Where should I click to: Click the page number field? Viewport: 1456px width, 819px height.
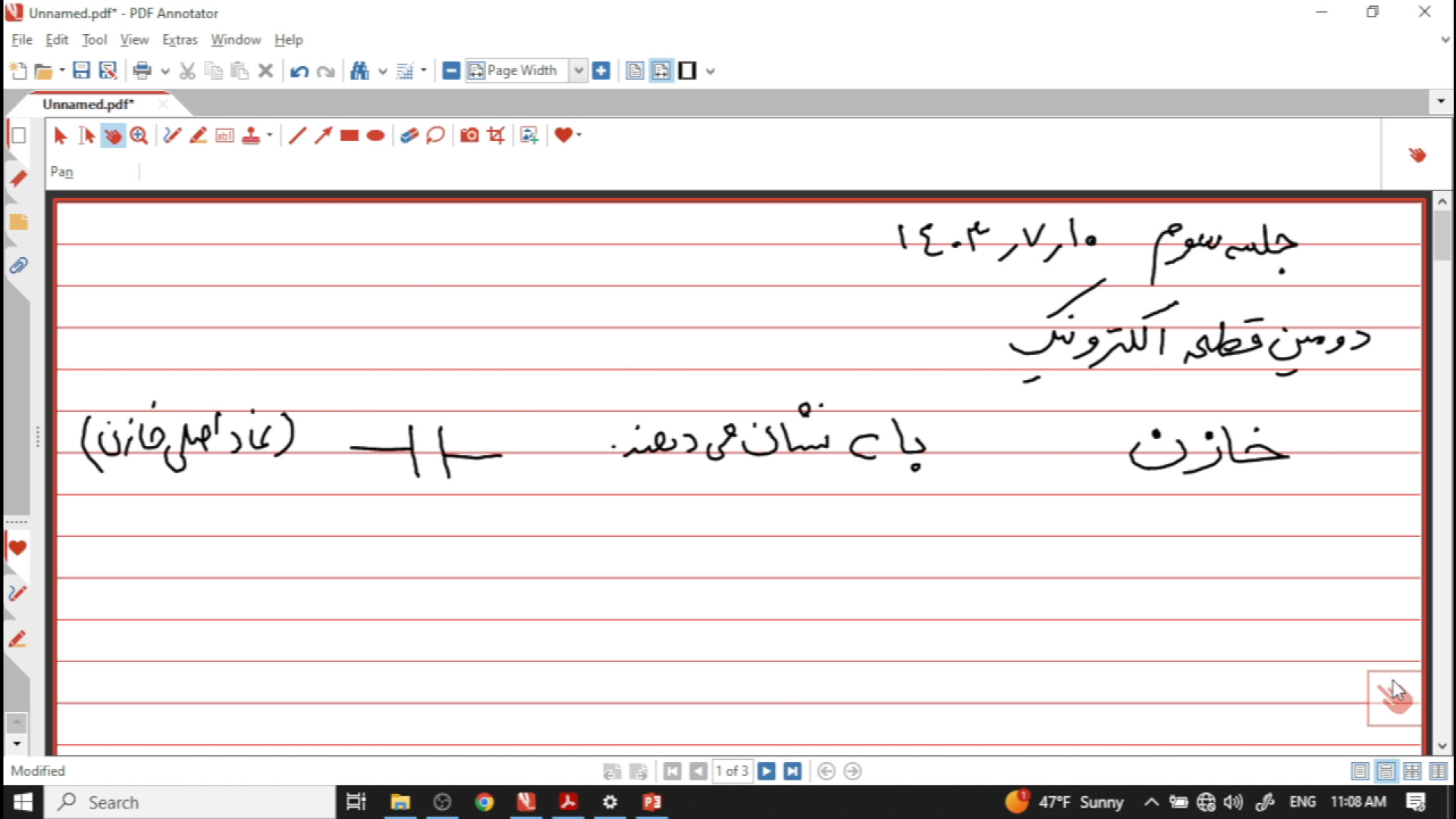click(732, 771)
